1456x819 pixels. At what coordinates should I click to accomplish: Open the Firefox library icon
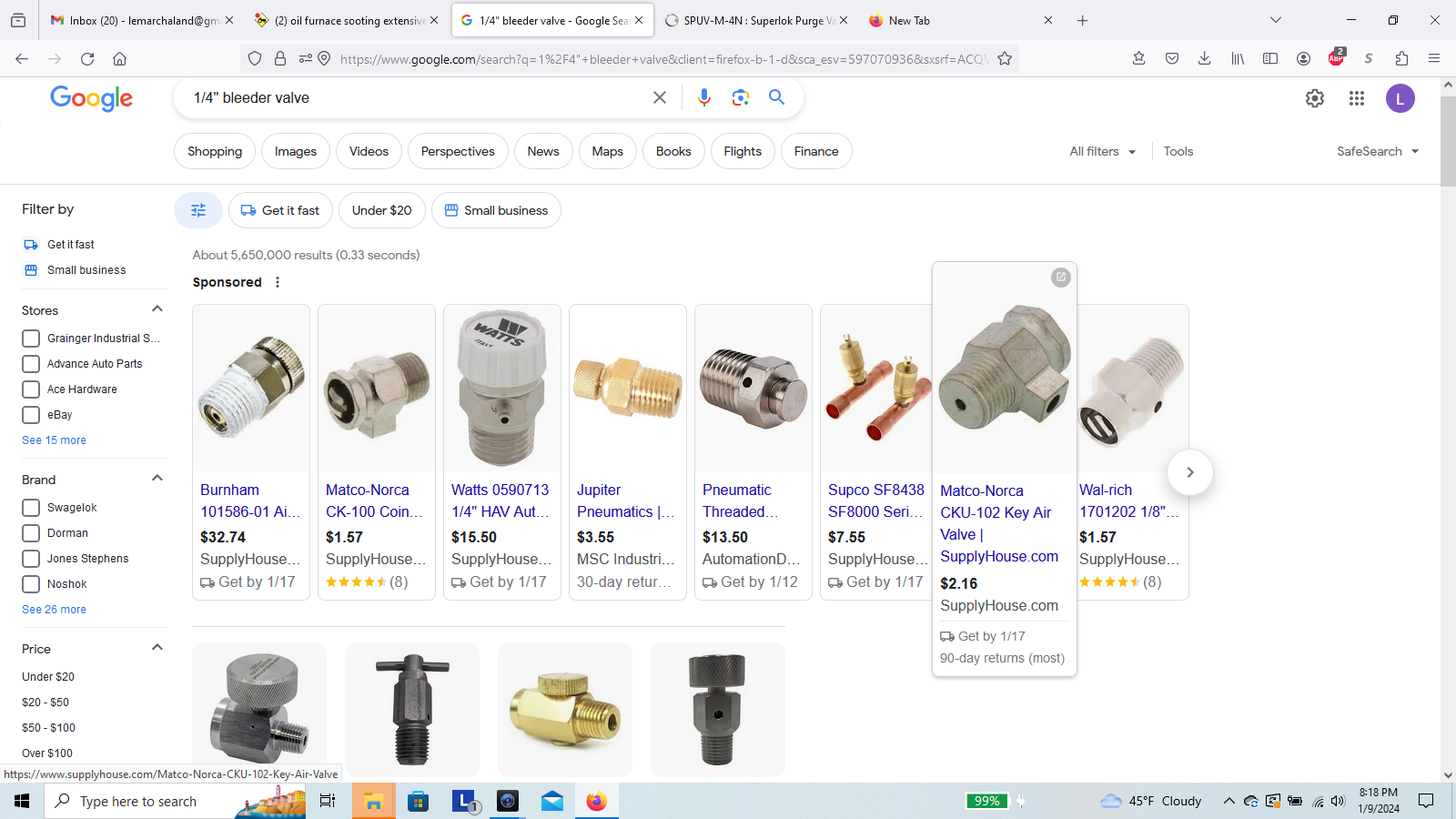click(x=1238, y=58)
